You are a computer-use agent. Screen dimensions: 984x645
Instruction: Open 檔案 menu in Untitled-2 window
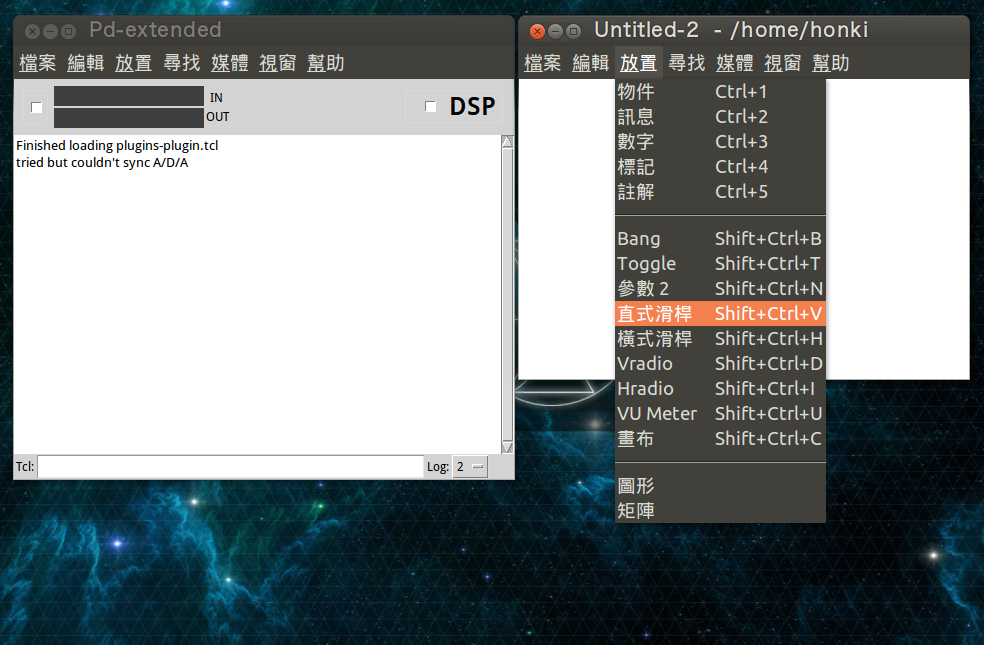(543, 63)
